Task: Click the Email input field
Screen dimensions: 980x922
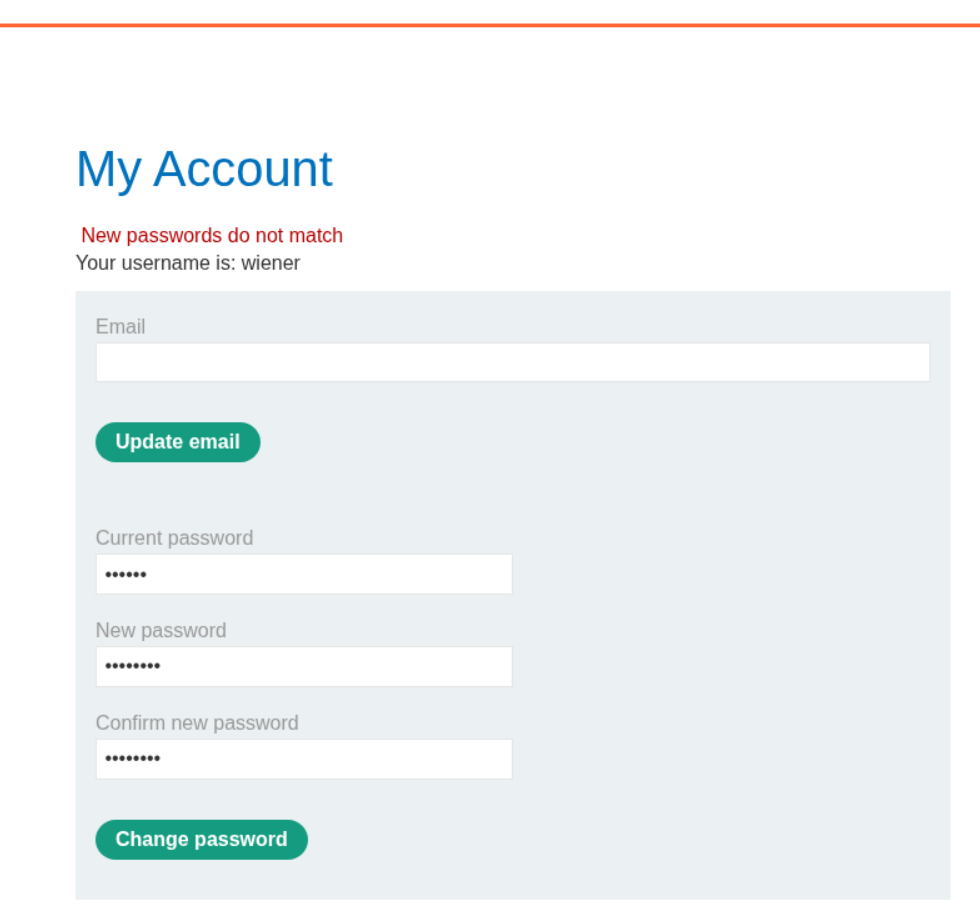Action: click(512, 362)
